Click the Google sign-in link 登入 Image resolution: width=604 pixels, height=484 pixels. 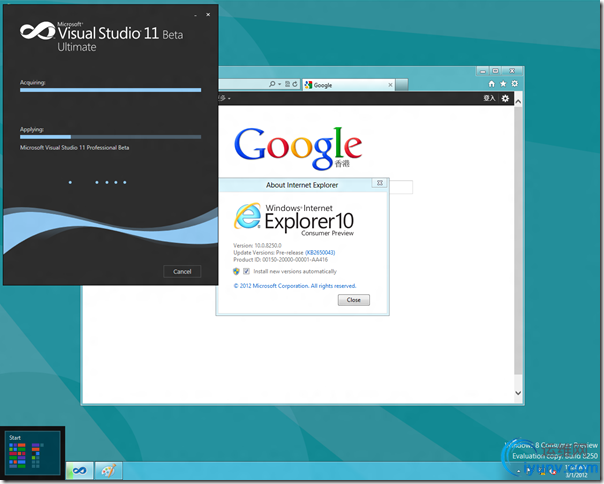[489, 98]
